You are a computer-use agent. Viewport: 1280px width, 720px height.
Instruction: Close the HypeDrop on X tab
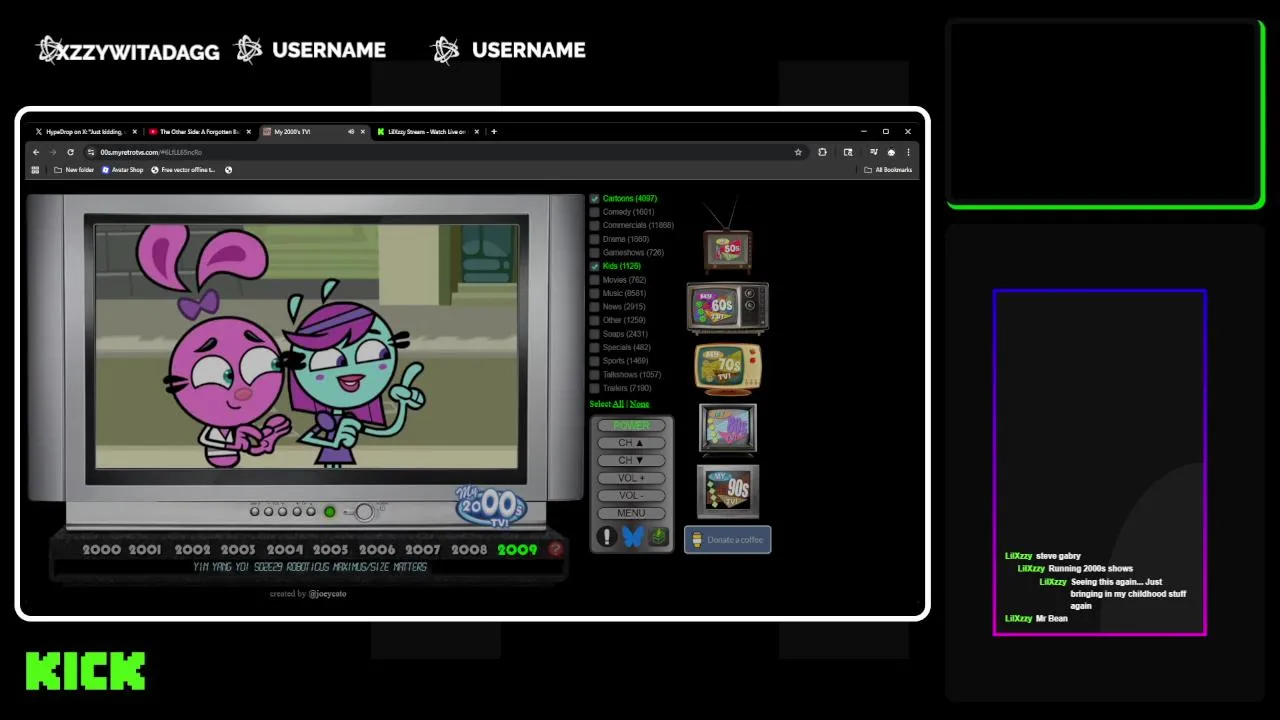pos(137,131)
